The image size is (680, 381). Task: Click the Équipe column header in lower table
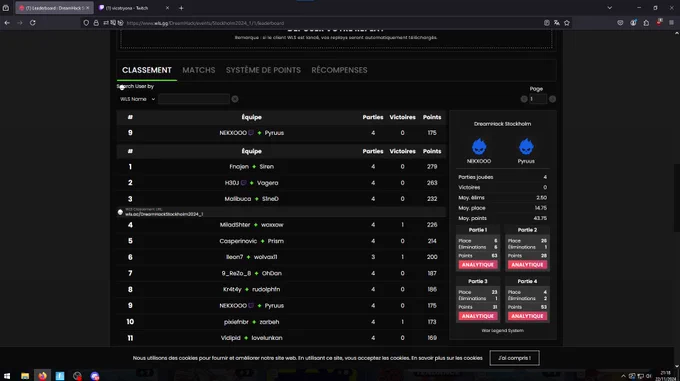[252, 151]
